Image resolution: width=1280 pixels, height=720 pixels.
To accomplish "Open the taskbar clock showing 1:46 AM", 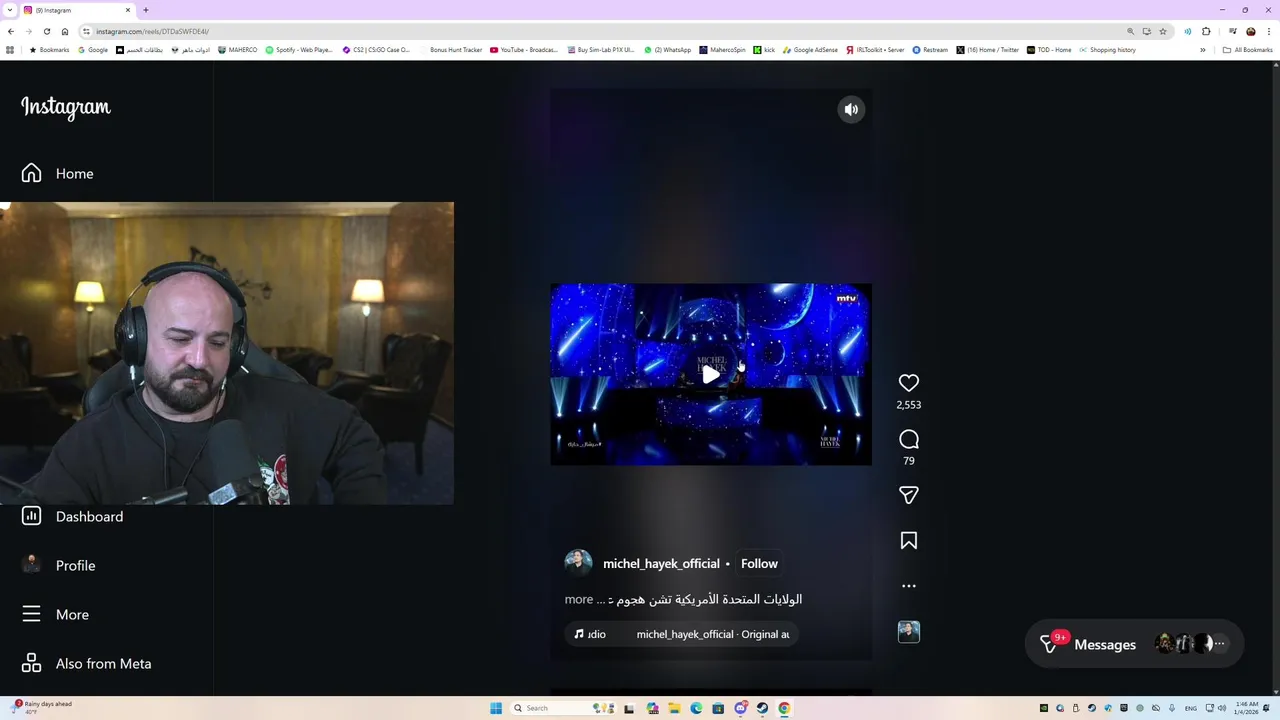I will tap(1246, 708).
